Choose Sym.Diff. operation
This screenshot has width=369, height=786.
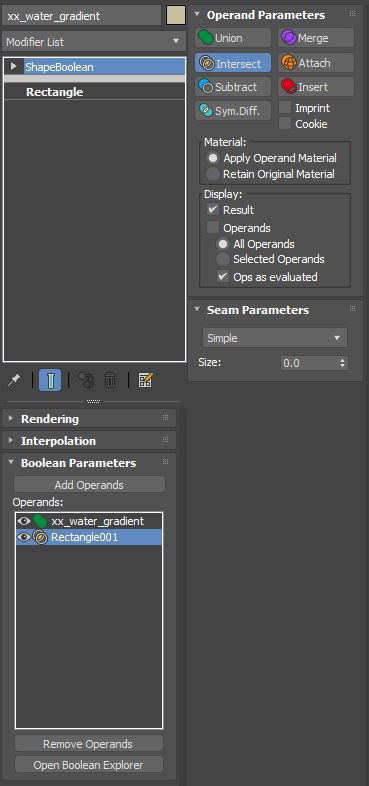tap(233, 110)
